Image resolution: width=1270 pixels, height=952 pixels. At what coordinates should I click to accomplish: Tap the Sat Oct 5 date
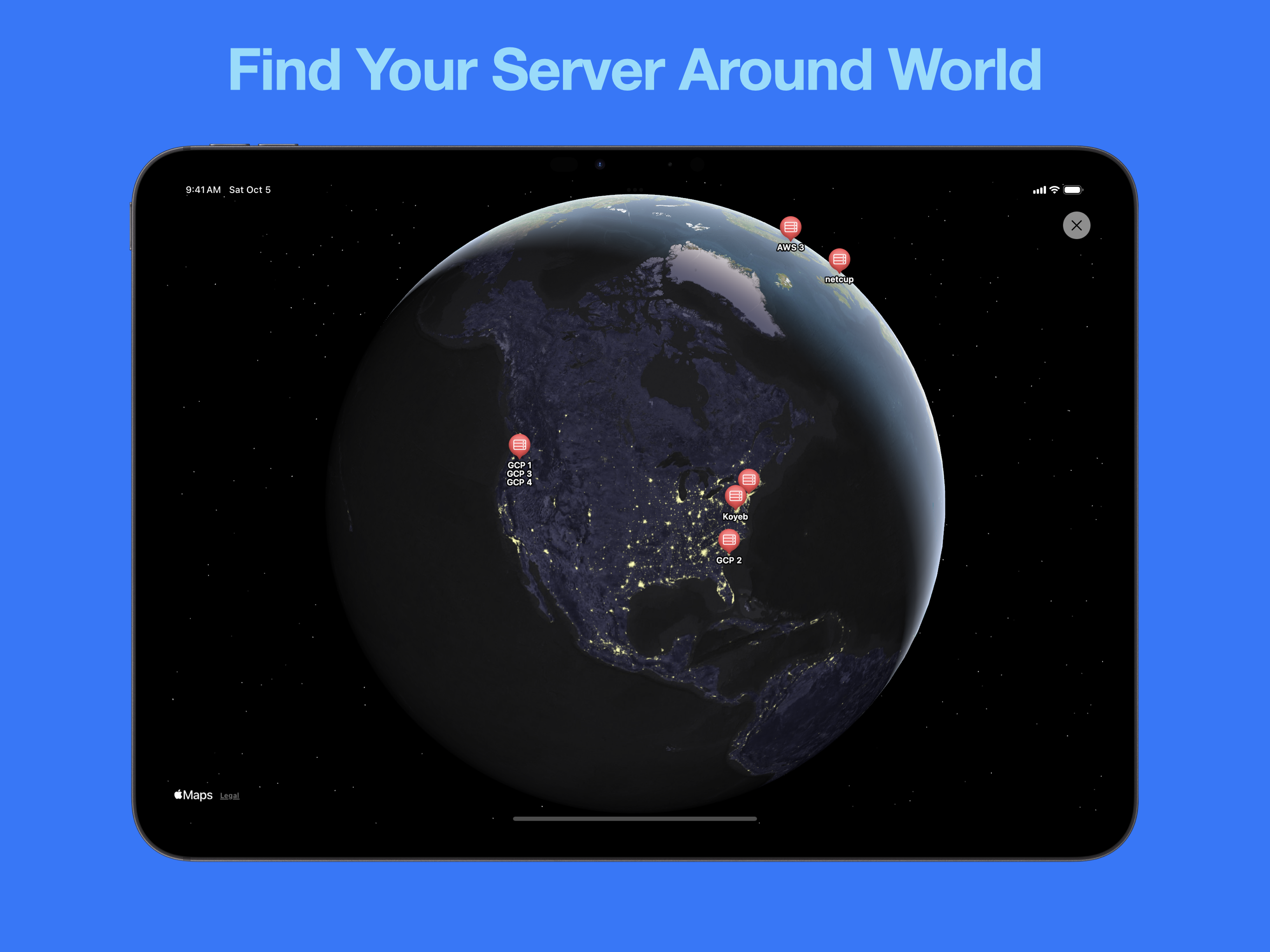pyautogui.click(x=250, y=190)
